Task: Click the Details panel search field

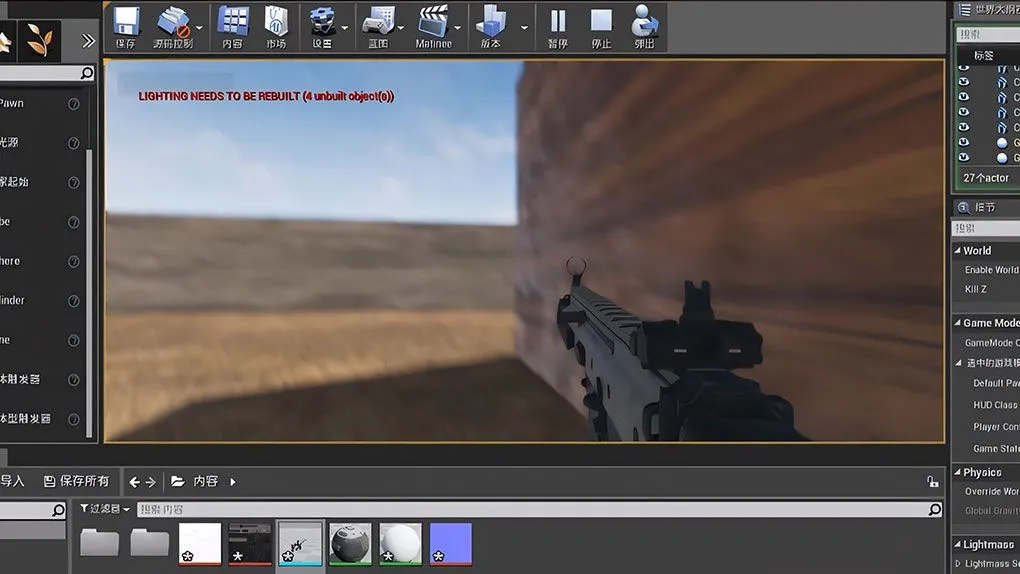Action: [986, 228]
